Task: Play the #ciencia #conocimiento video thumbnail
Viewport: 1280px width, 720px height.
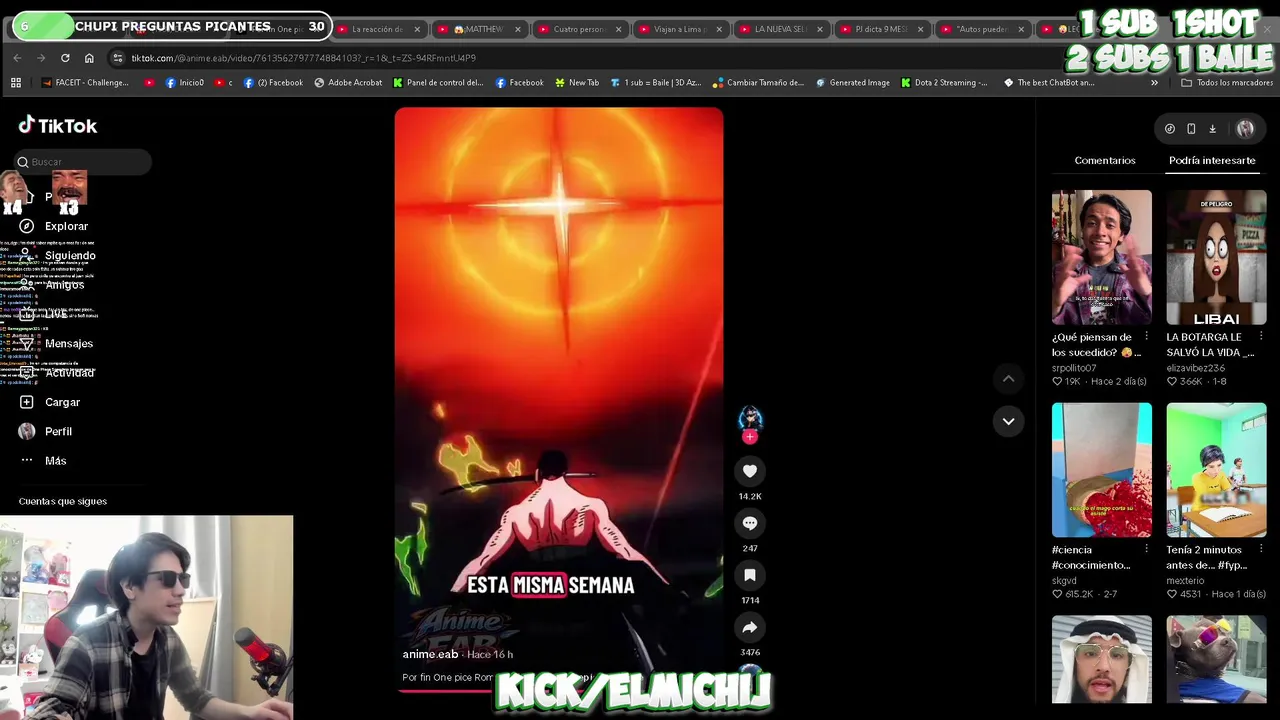Action: (x=1101, y=470)
